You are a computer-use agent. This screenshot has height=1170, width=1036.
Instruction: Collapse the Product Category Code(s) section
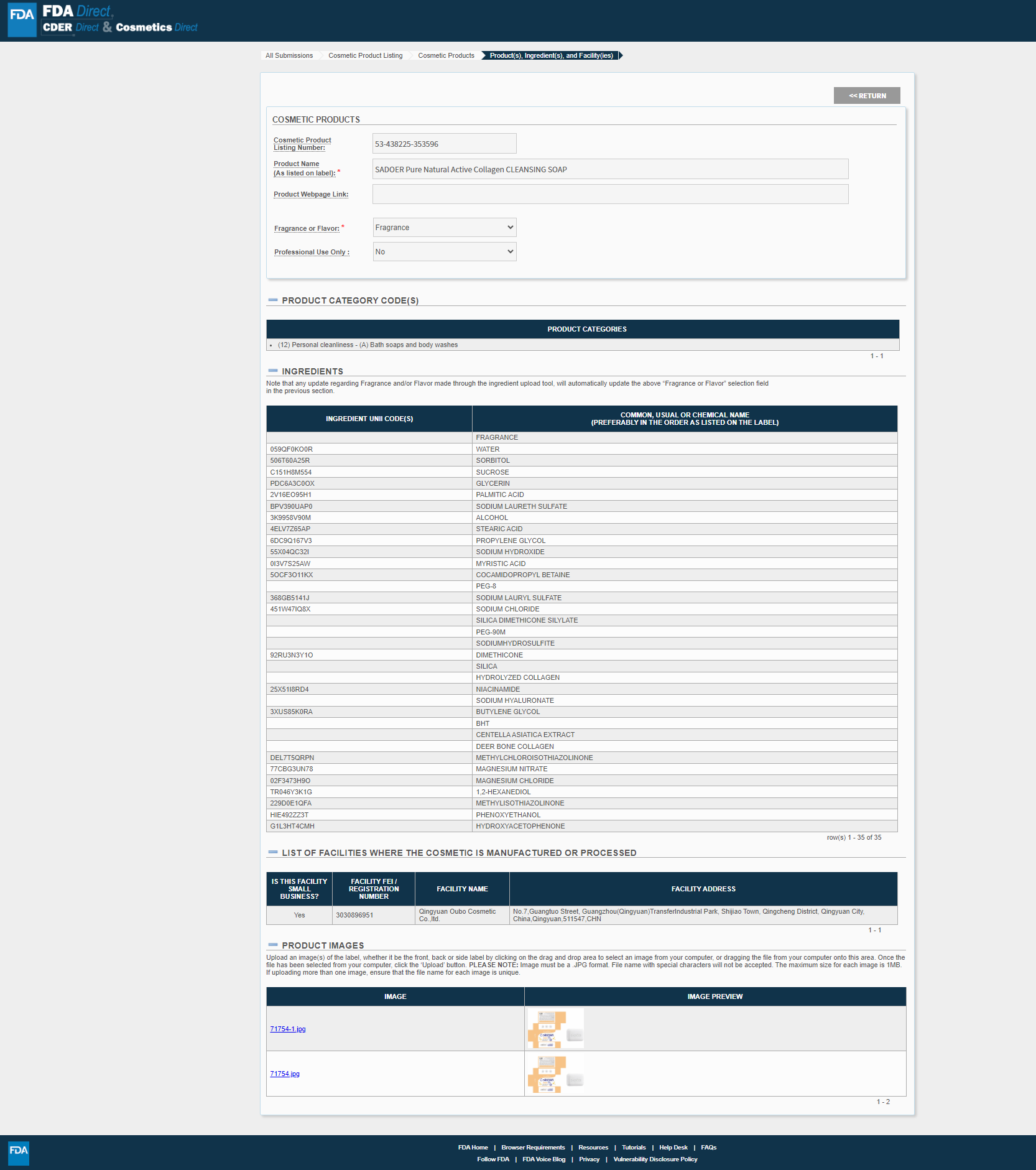[x=272, y=300]
